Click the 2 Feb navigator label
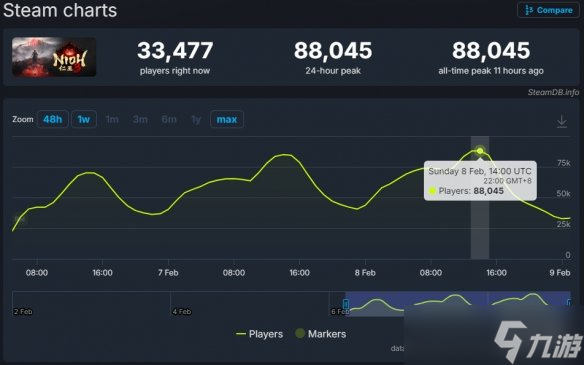Viewport: 584px width, 365px height. tap(23, 311)
